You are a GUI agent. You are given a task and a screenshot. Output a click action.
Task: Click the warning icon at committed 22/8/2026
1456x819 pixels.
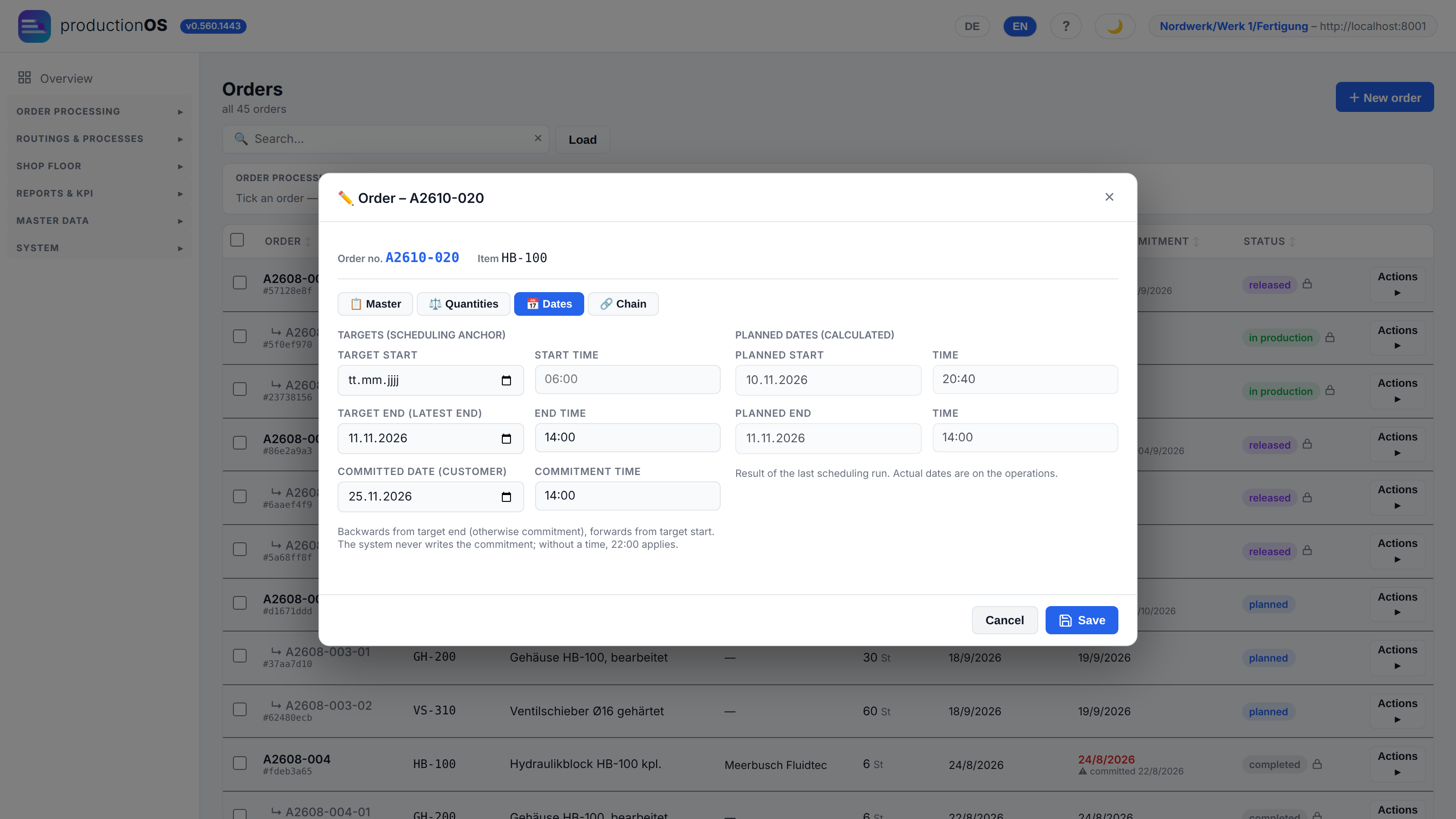click(x=1082, y=771)
